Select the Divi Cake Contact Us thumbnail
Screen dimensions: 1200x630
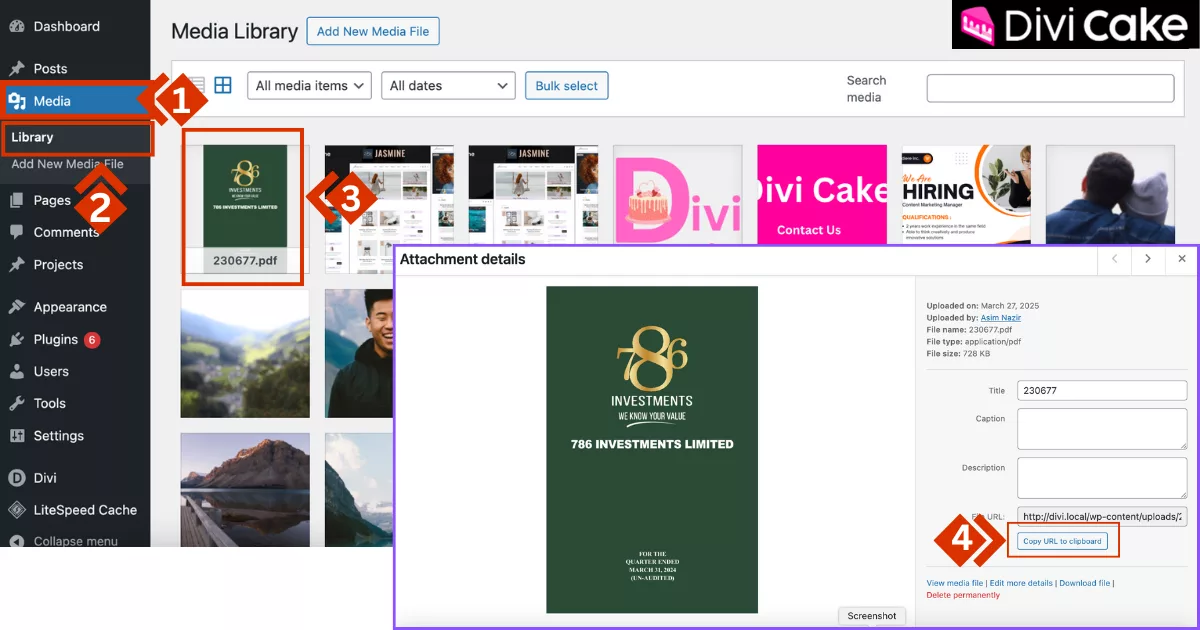(x=821, y=194)
